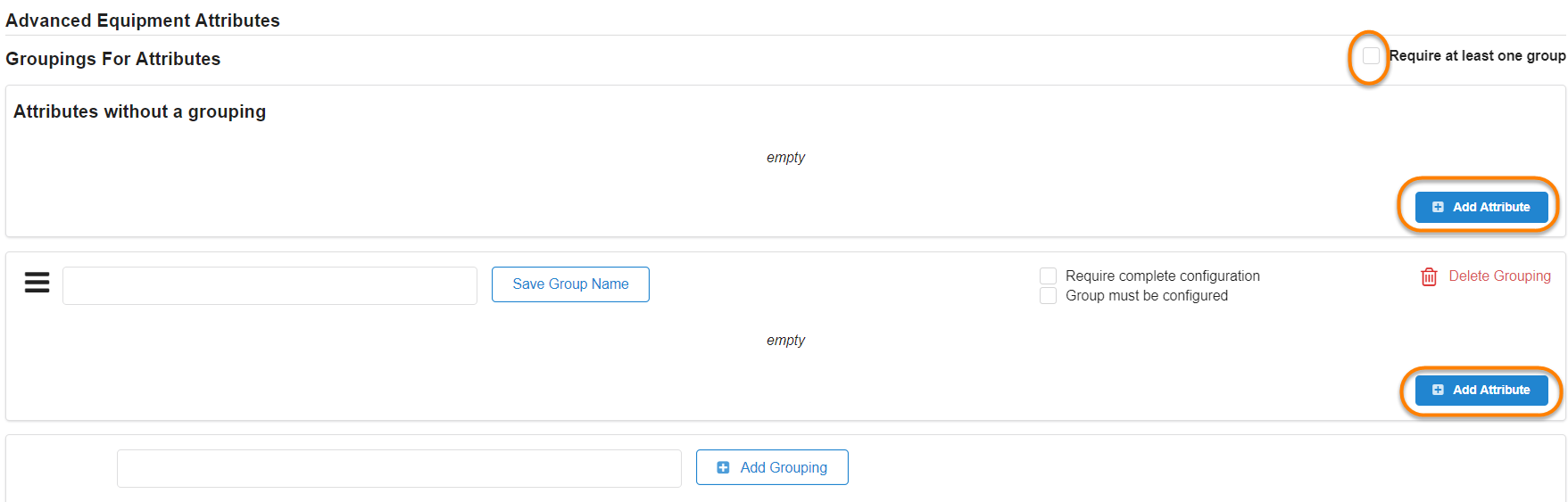Click plus icon of Add Attribute below Delete Grouping
The height and width of the screenshot is (502, 1568).
[1438, 390]
